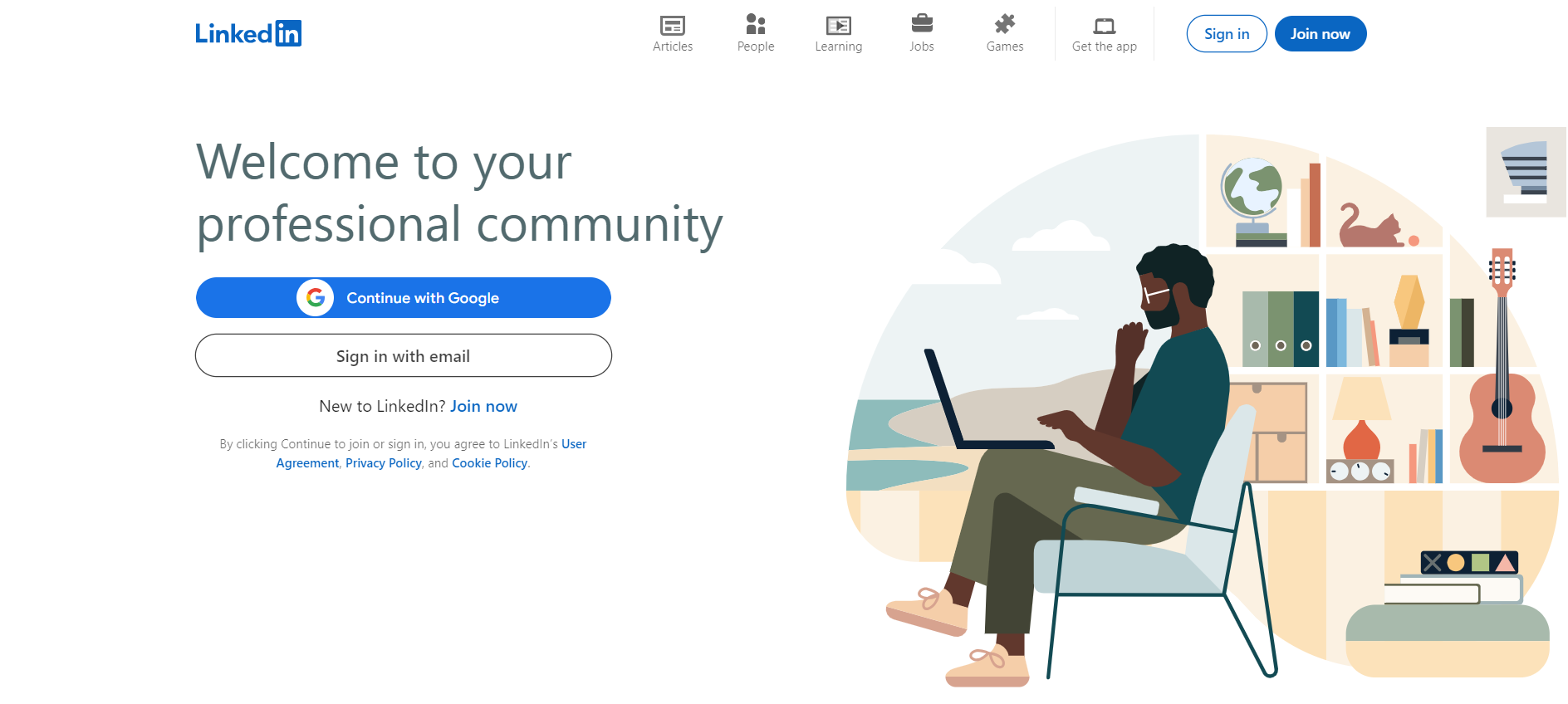The width and height of the screenshot is (1568, 704).
Task: Open the Games puzzle piece icon
Action: 1005,23
